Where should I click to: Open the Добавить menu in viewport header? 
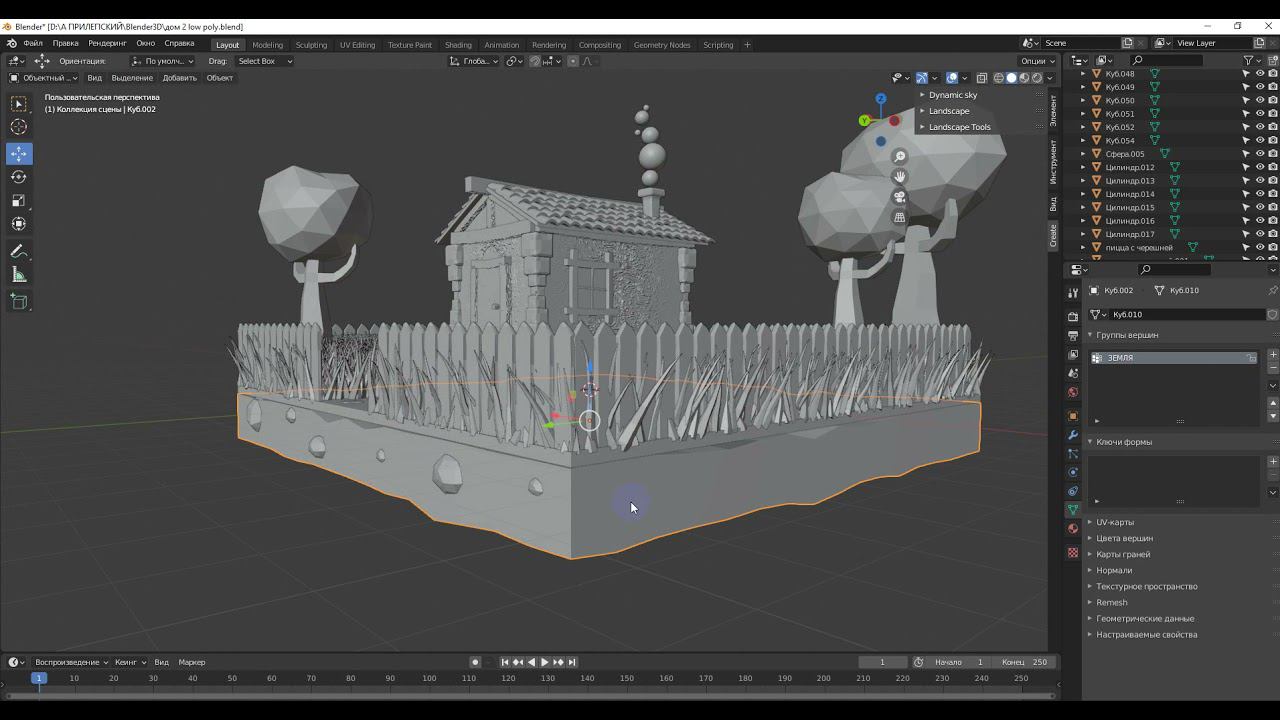[180, 78]
